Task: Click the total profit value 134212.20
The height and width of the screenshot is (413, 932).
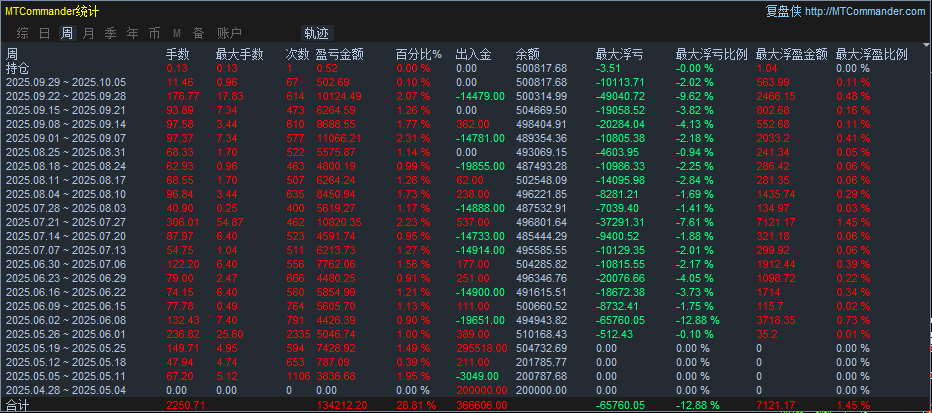Action: point(341,405)
